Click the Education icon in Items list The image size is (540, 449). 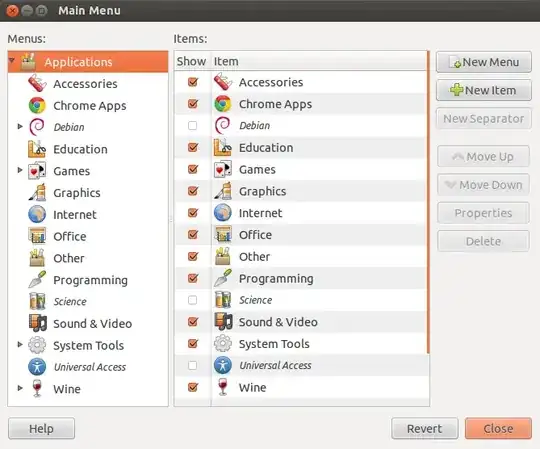pyautogui.click(x=223, y=148)
